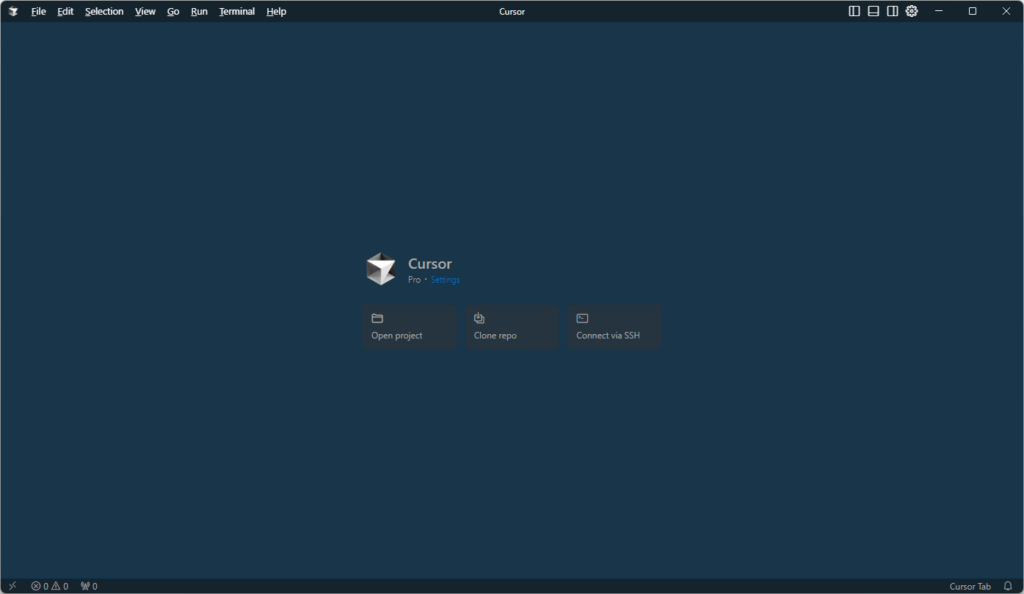Image resolution: width=1024 pixels, height=594 pixels.
Task: Click the Connect via SSH button
Action: point(614,327)
